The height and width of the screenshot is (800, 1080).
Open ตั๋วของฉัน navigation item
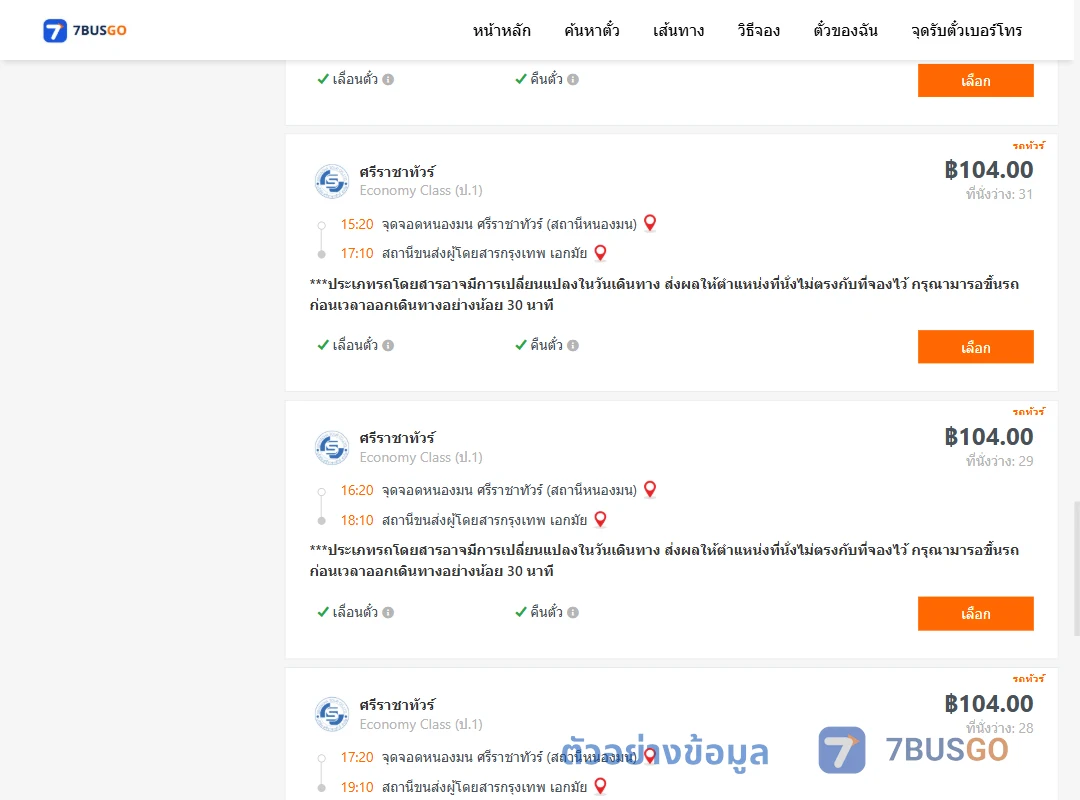[845, 30]
